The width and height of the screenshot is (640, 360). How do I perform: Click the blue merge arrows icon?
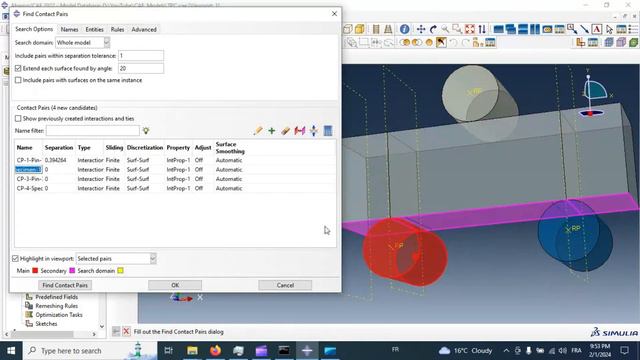[313, 131]
